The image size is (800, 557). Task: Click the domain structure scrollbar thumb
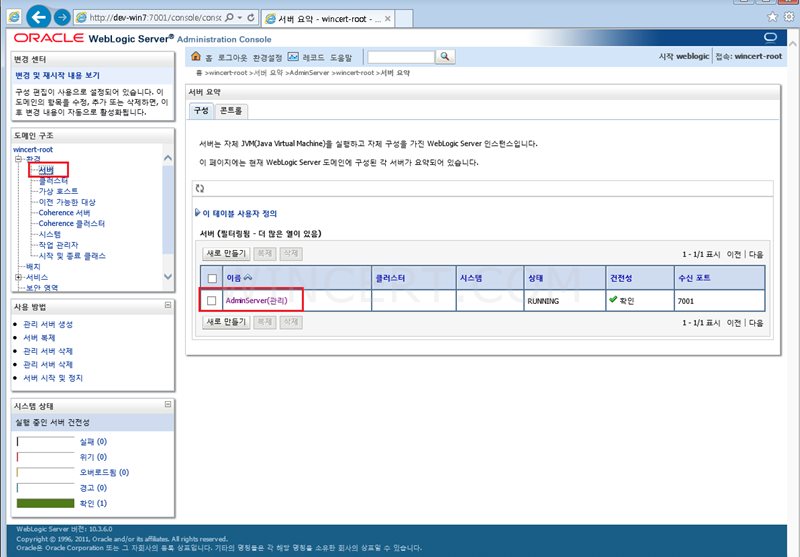point(168,209)
